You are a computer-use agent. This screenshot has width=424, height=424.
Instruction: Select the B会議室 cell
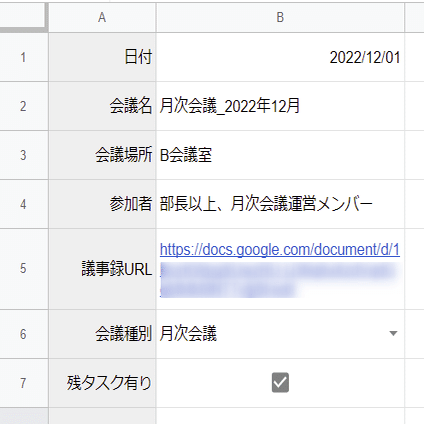pyautogui.click(x=280, y=155)
